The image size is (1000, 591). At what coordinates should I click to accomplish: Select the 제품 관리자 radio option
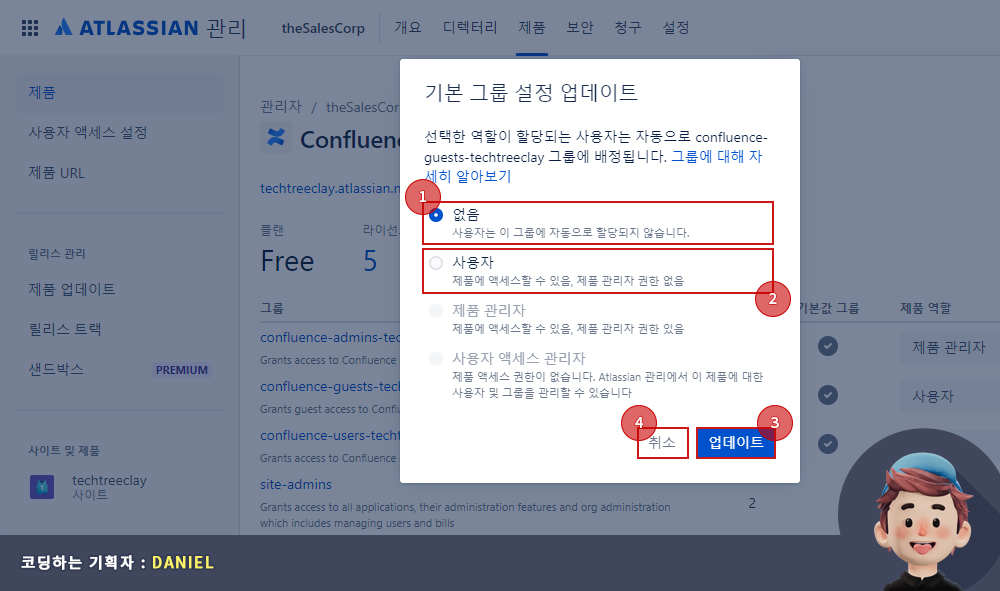pos(436,310)
